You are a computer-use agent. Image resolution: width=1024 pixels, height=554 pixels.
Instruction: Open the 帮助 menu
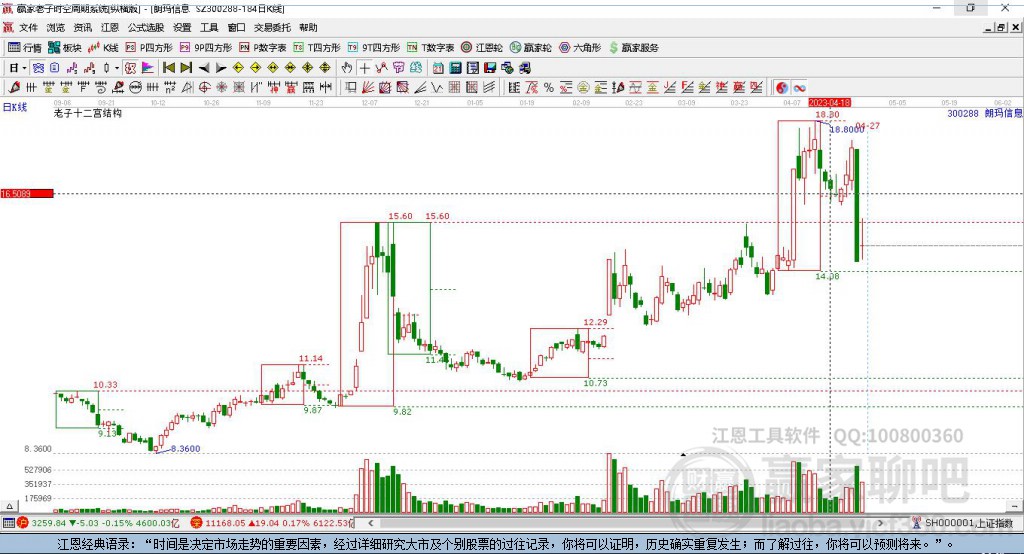pos(308,27)
